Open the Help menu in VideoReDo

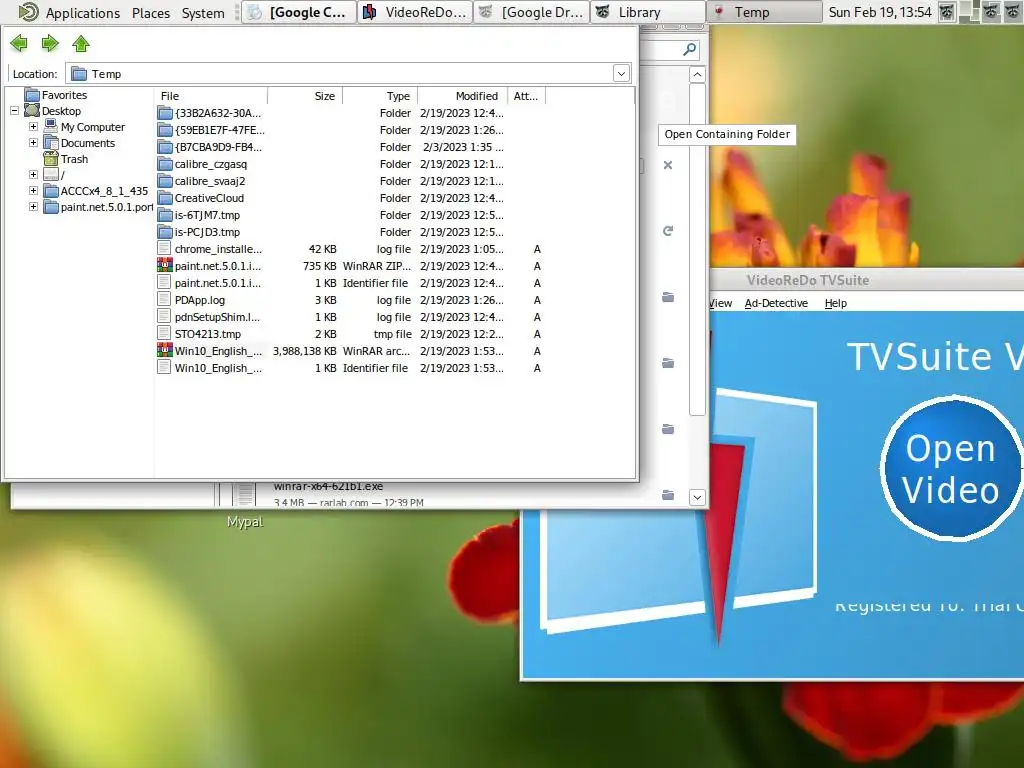pyautogui.click(x=835, y=303)
